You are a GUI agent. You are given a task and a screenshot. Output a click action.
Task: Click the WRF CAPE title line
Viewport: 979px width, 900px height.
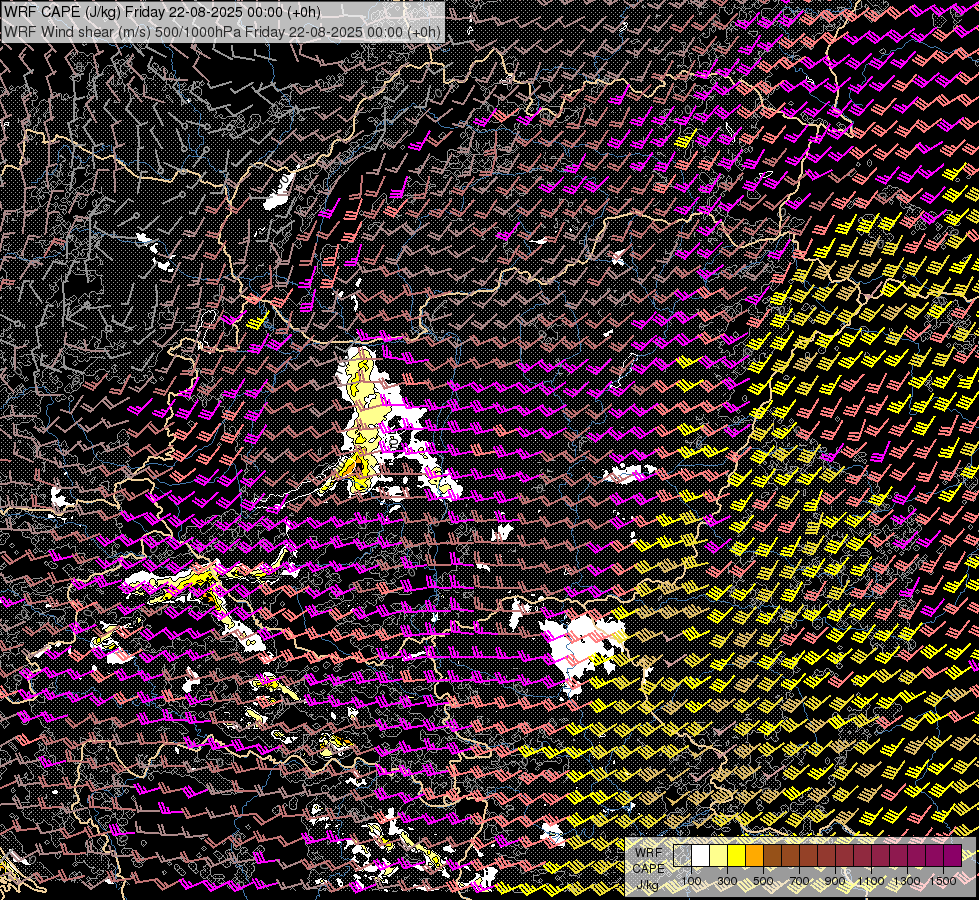[162, 12]
